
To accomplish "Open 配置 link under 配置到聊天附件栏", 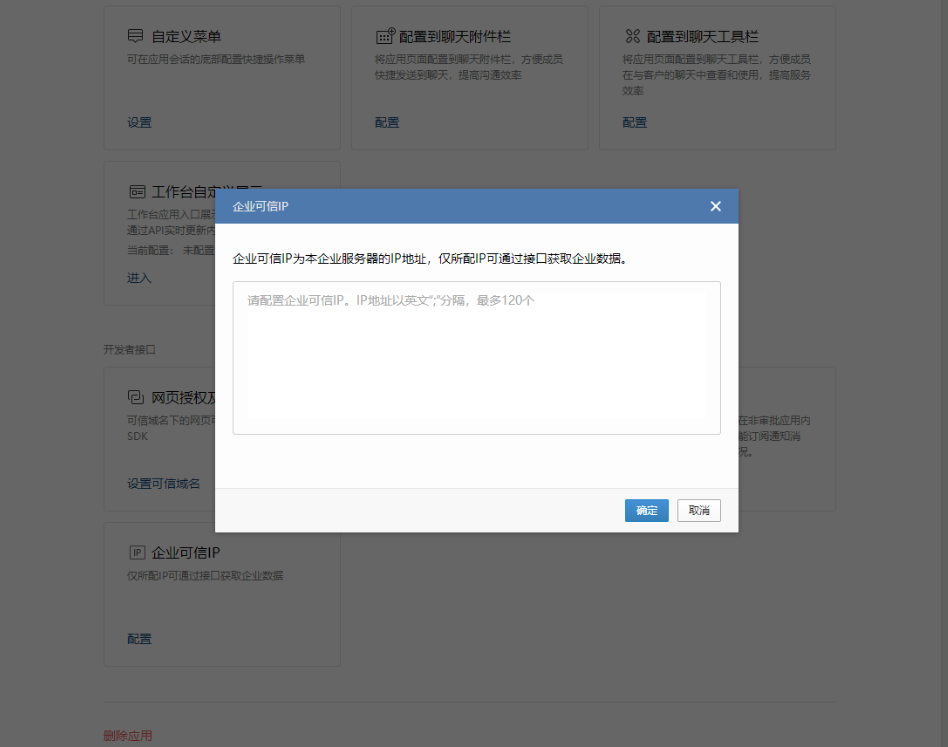I will 387,123.
